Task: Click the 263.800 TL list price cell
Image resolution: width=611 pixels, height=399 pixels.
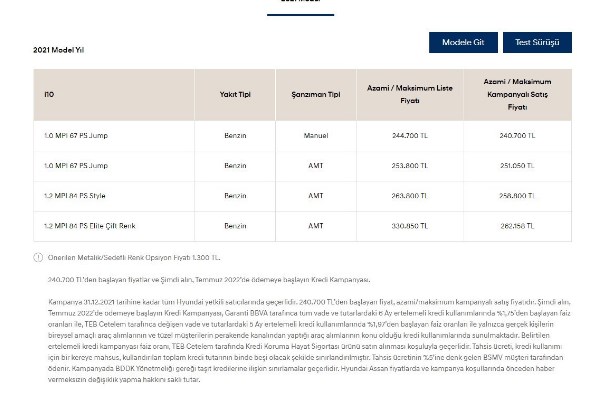Action: click(410, 196)
